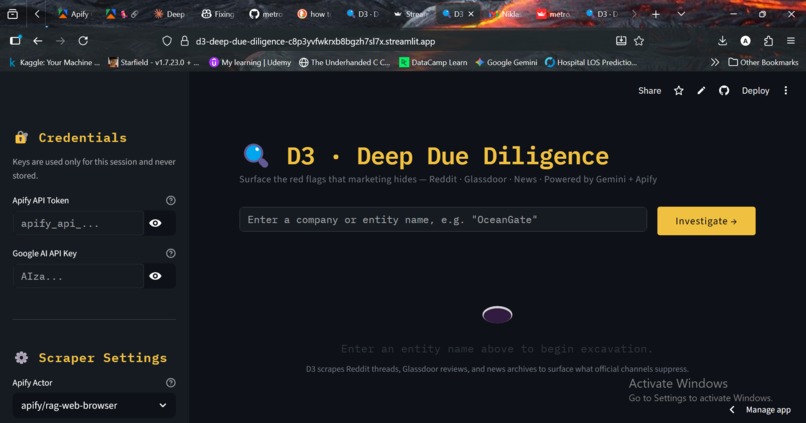
Task: Open a new browser tab with plus
Action: click(x=655, y=14)
